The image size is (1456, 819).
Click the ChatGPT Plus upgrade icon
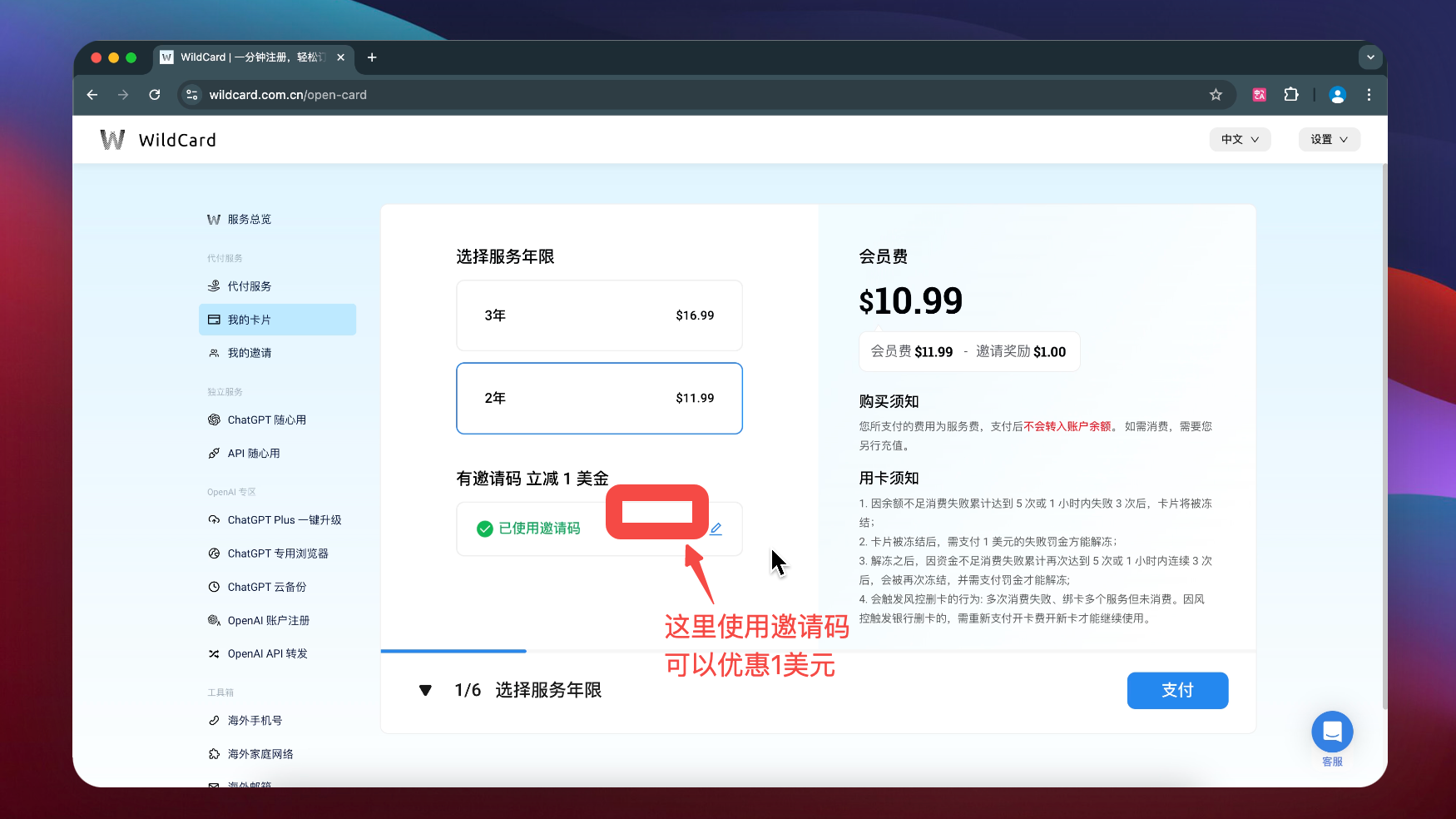[x=214, y=520]
